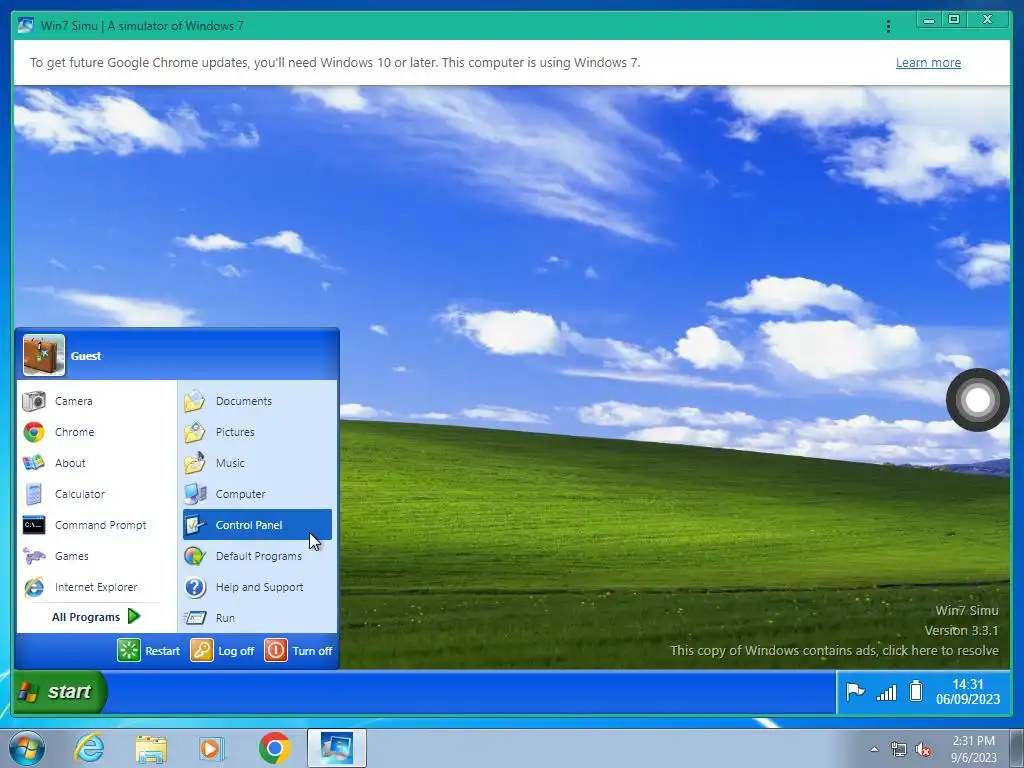
Task: Click the floating round assistive button
Action: click(978, 400)
